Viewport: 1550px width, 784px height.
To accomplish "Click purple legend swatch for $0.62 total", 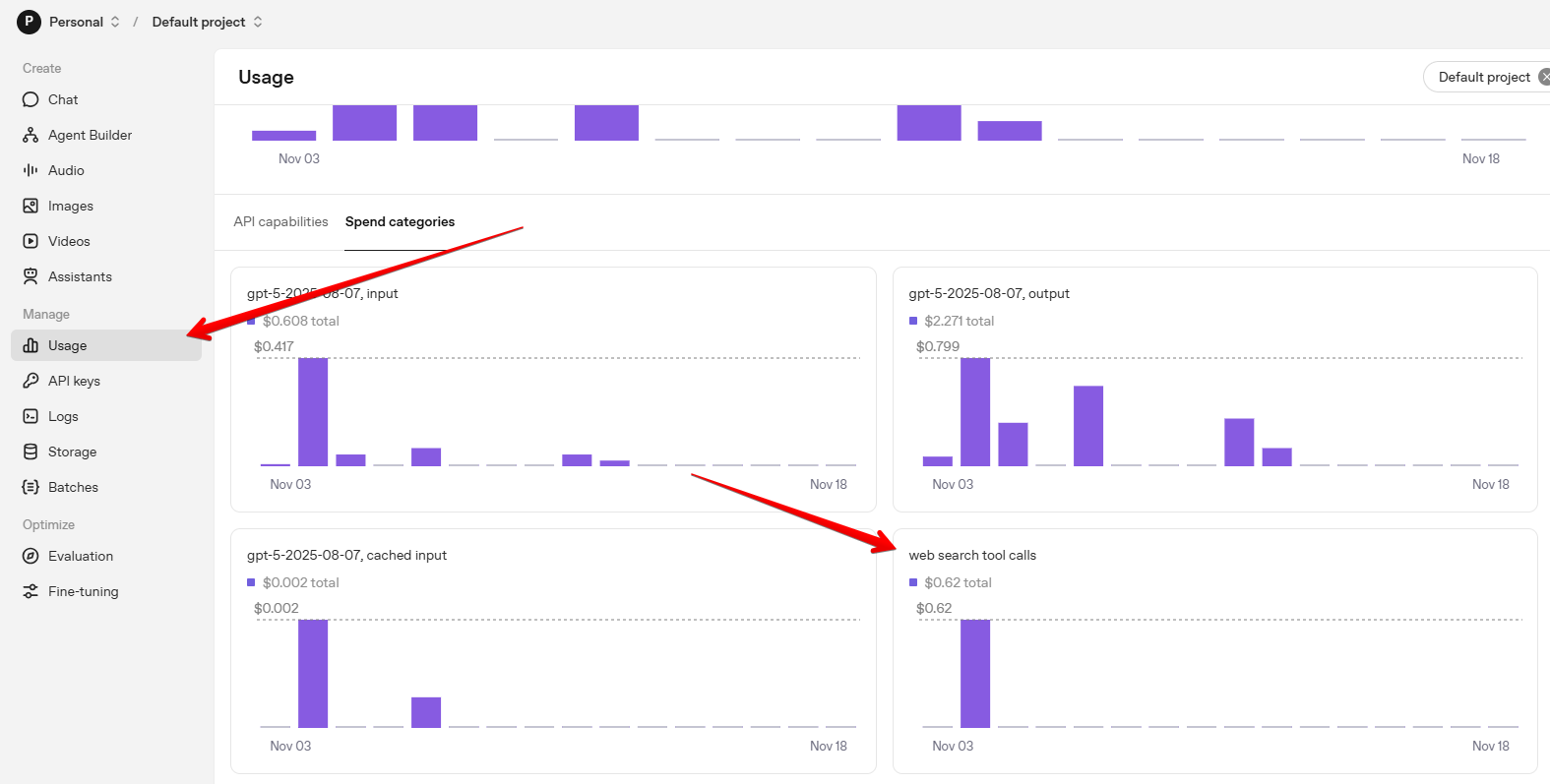I will click(913, 582).
